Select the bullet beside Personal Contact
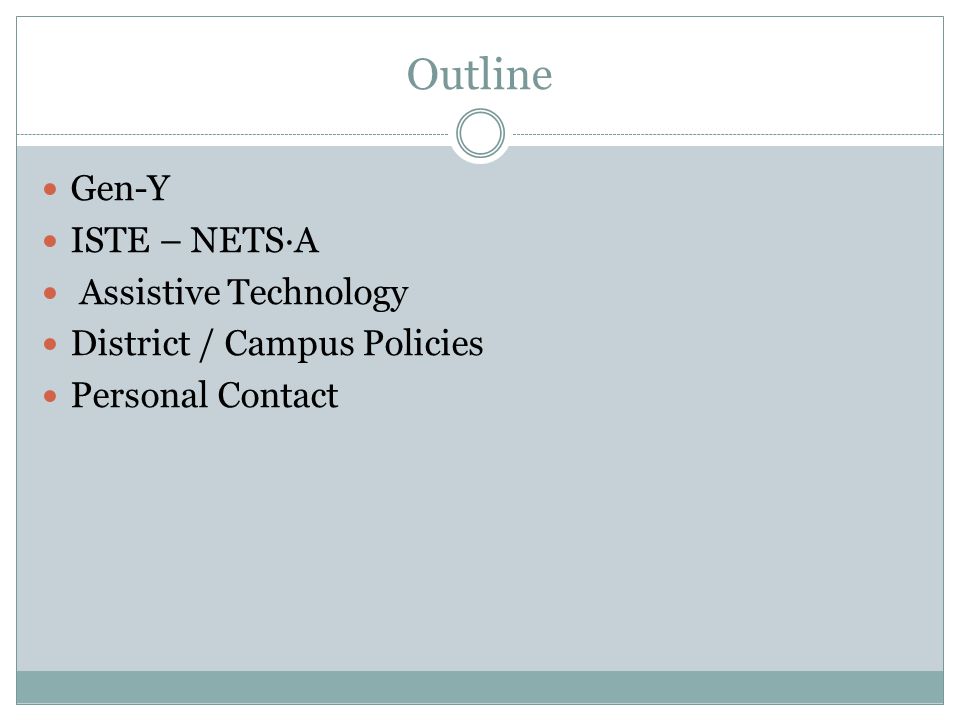This screenshot has height=720, width=960. coord(50,397)
